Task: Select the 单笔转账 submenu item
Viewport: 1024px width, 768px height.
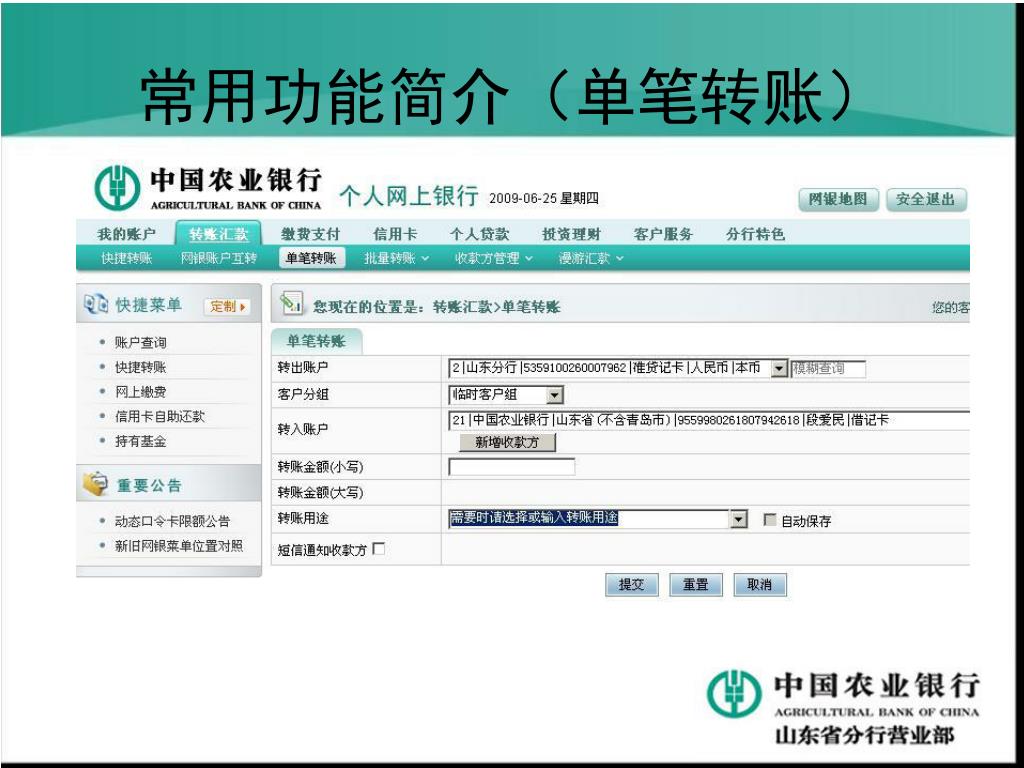Action: click(312, 258)
